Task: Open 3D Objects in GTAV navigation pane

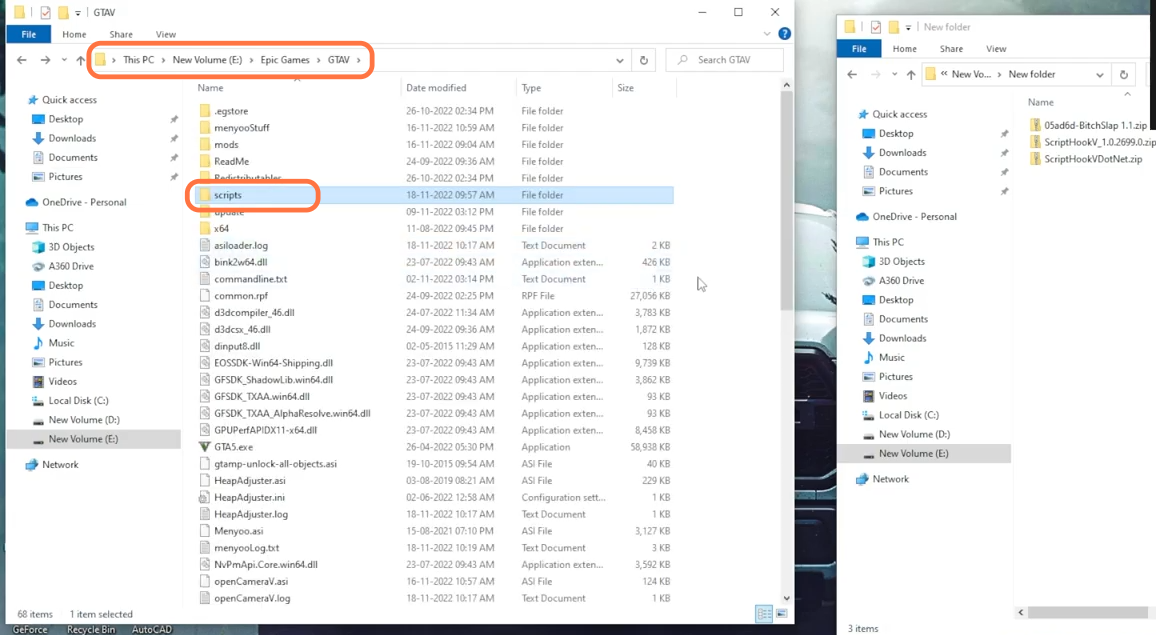Action: coord(71,247)
